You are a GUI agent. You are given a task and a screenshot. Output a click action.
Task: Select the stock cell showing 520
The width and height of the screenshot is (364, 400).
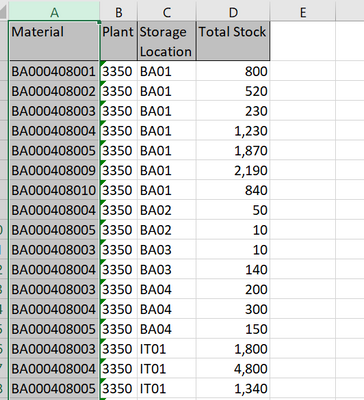tap(233, 91)
